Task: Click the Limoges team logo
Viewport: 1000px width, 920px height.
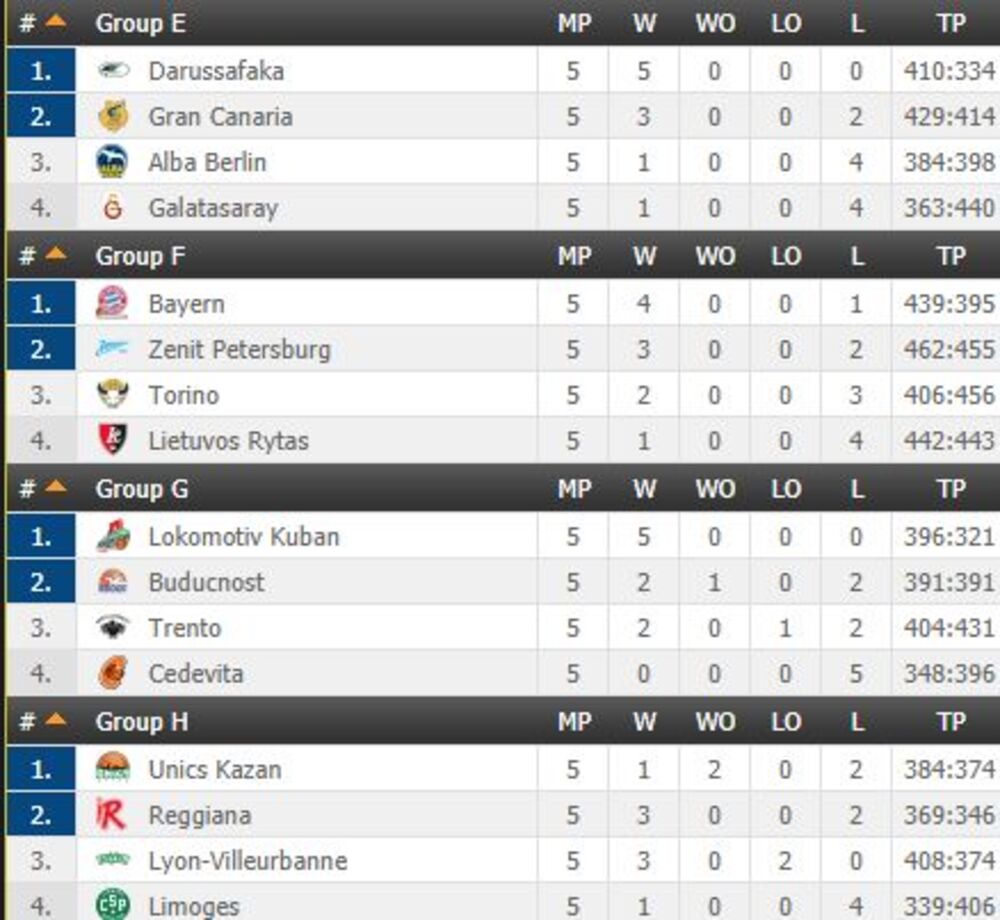Action: (113, 906)
